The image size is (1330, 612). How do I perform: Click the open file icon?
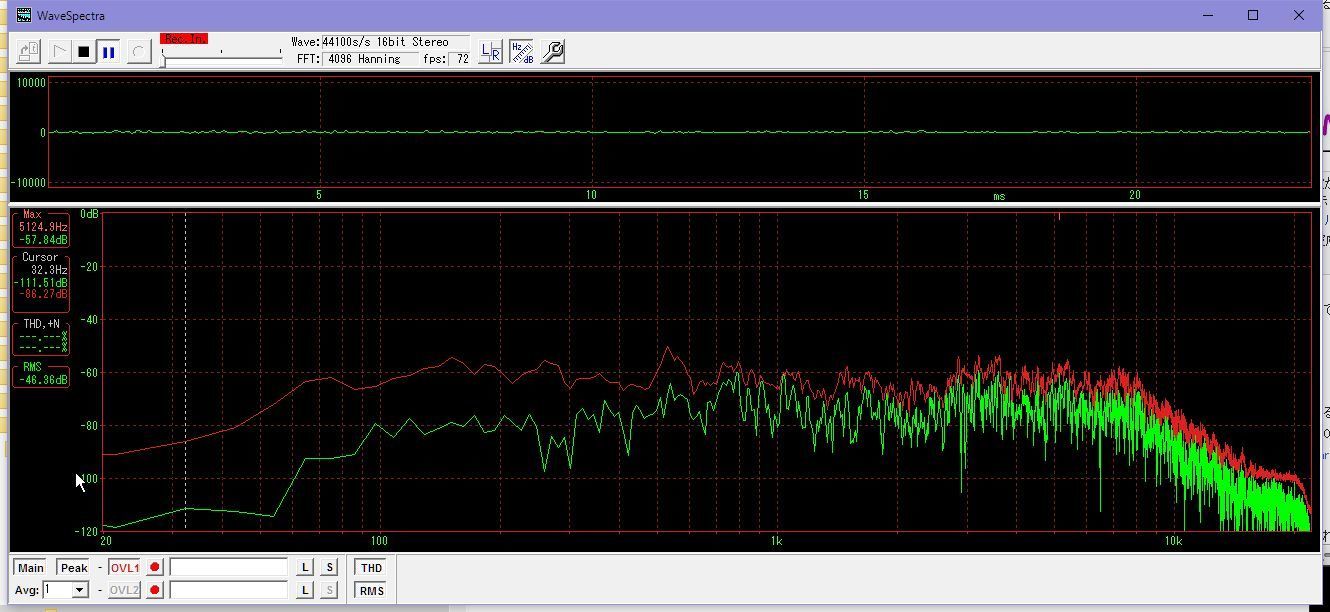pyautogui.click(x=28, y=52)
